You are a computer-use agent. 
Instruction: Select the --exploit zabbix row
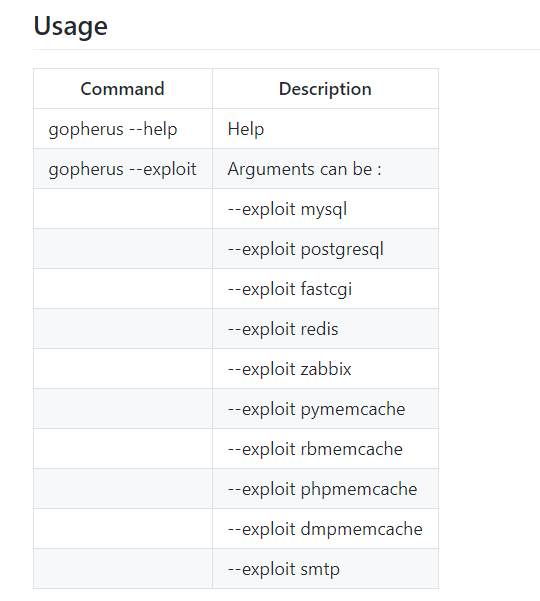[x=236, y=369]
